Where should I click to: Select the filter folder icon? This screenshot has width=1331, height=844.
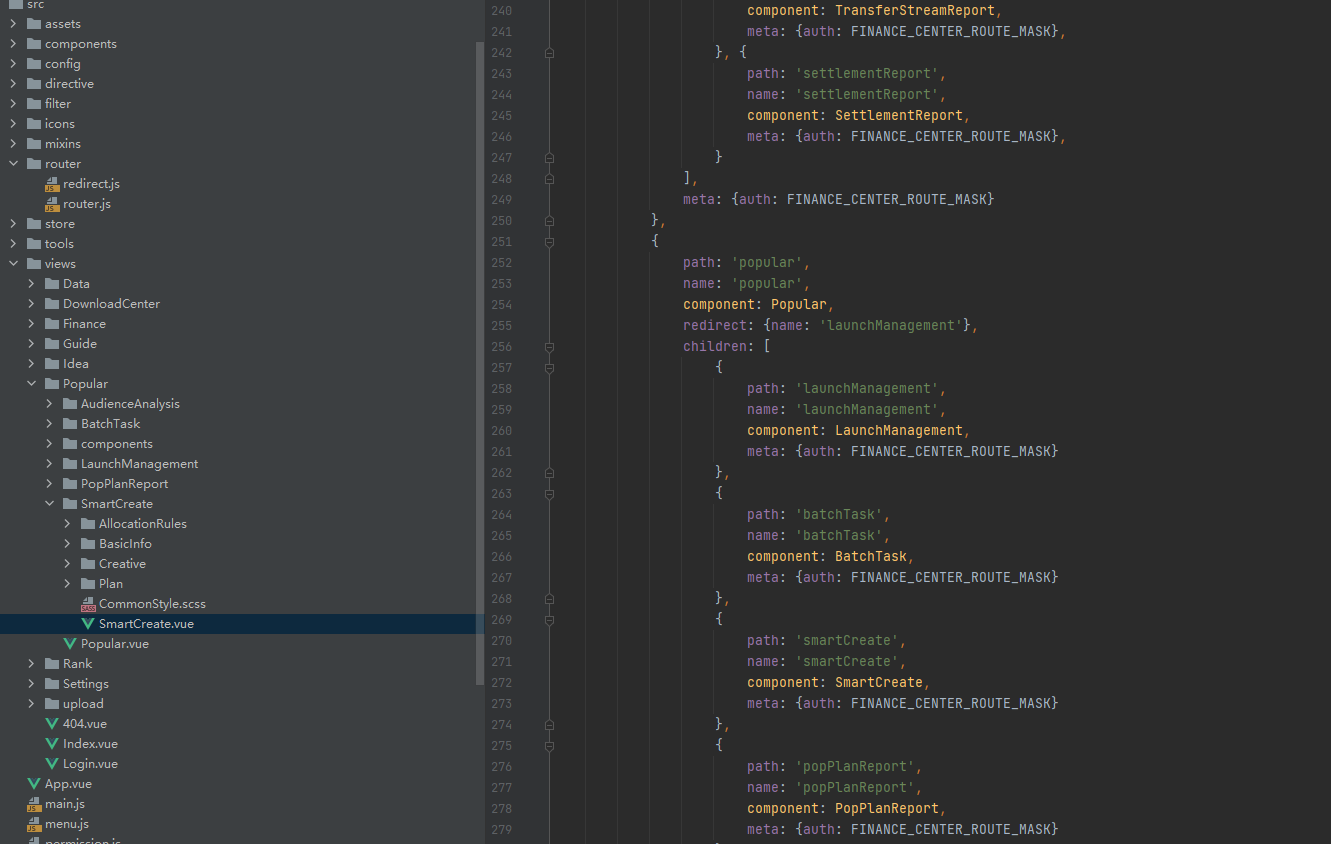tap(34, 104)
